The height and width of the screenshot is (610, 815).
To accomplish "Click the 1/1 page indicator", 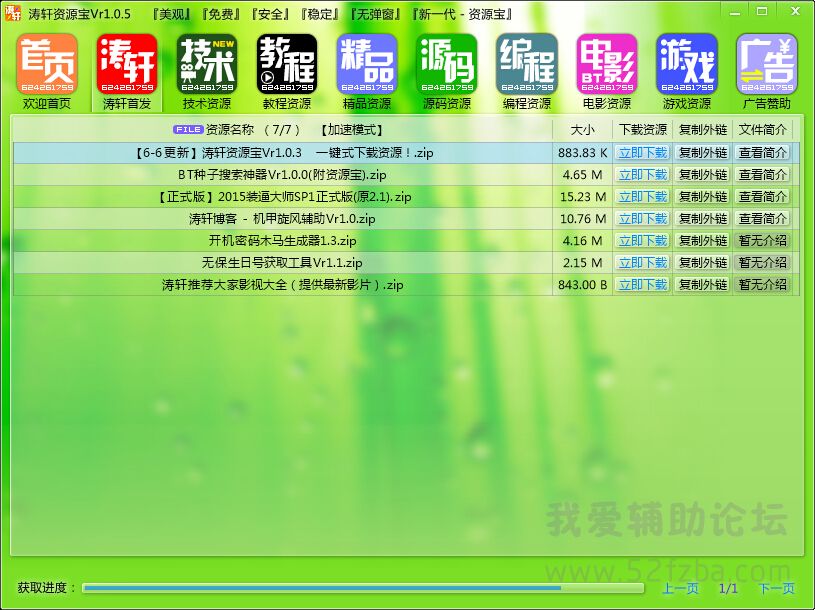I will tap(728, 588).
